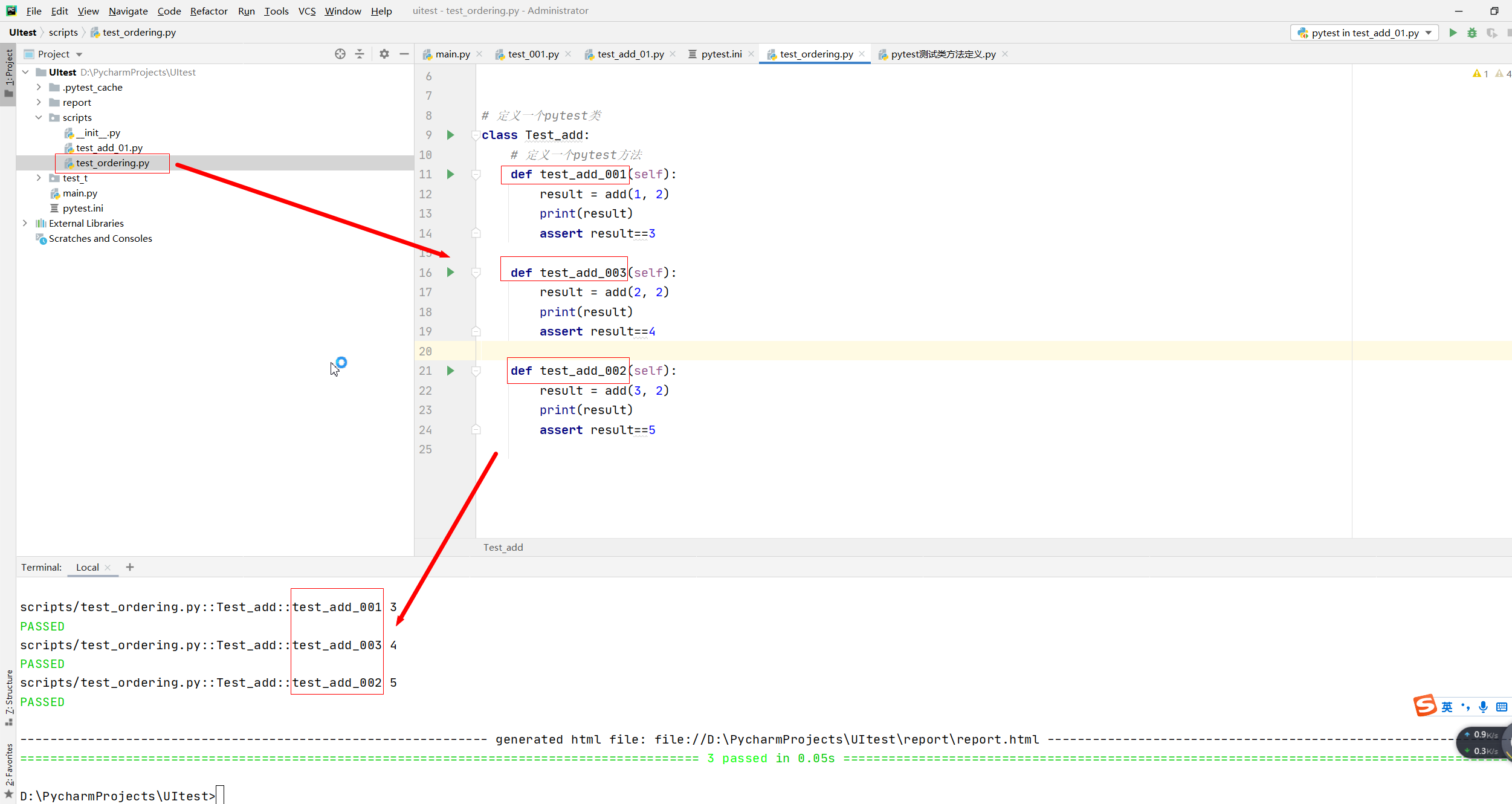Screen dimensions: 1512x804
Task: Click scripts in the breadcrumb path
Action: (63, 32)
